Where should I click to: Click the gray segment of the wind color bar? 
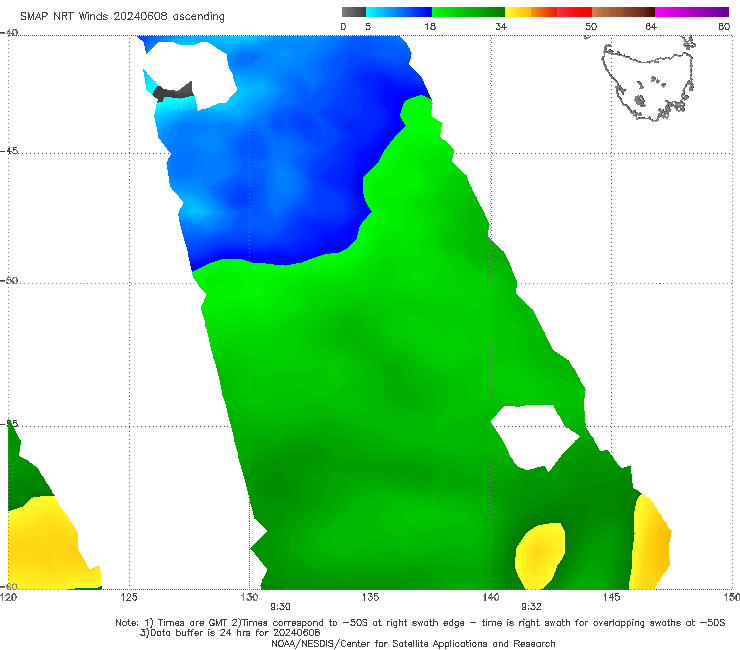[354, 12]
